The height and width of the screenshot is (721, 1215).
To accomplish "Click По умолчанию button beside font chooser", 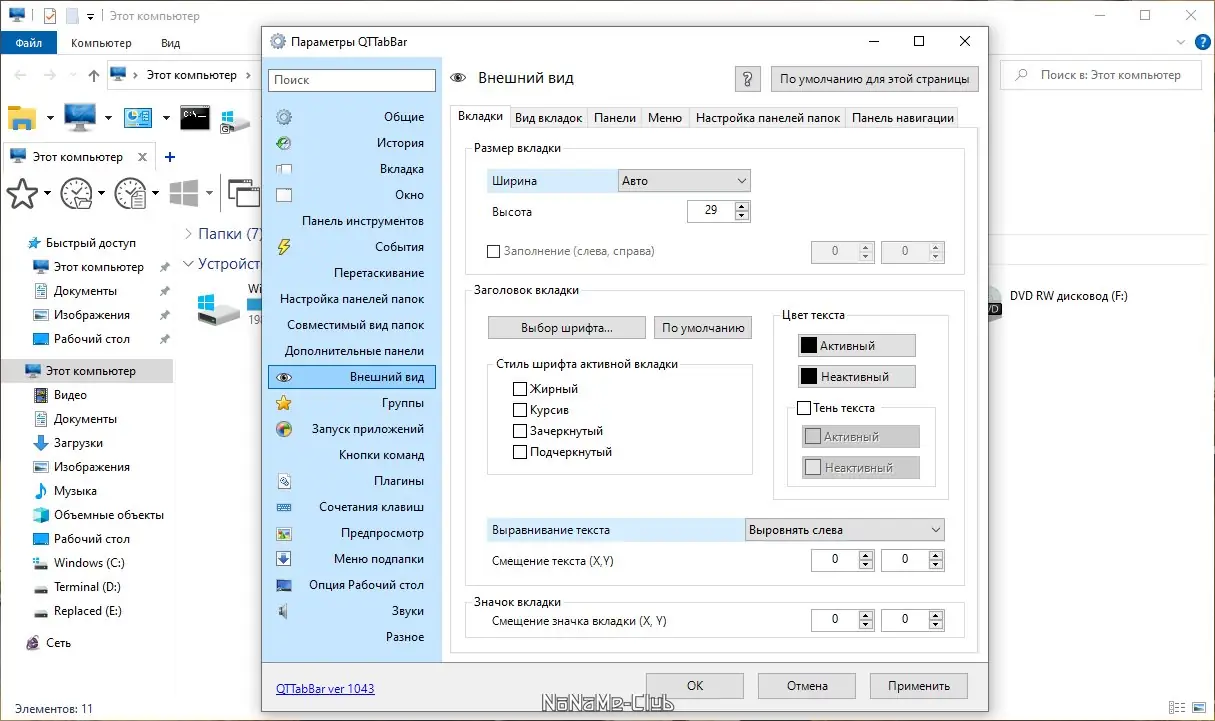I will 703,328.
